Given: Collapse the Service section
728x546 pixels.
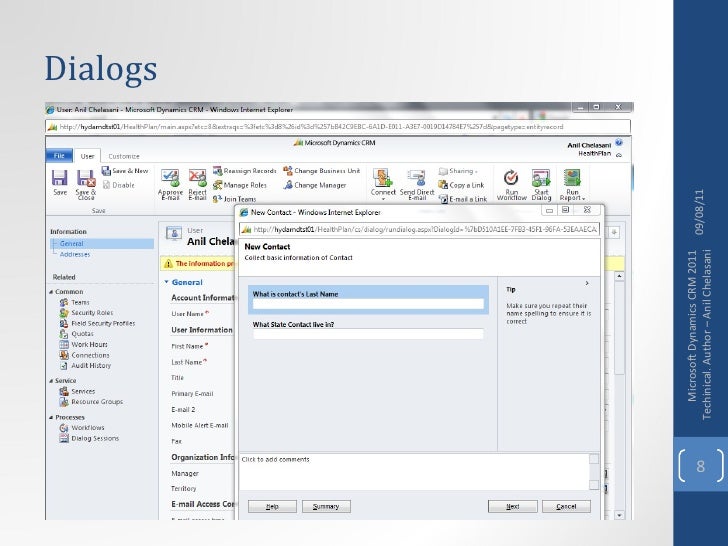Looking at the screenshot, I should coord(51,381).
